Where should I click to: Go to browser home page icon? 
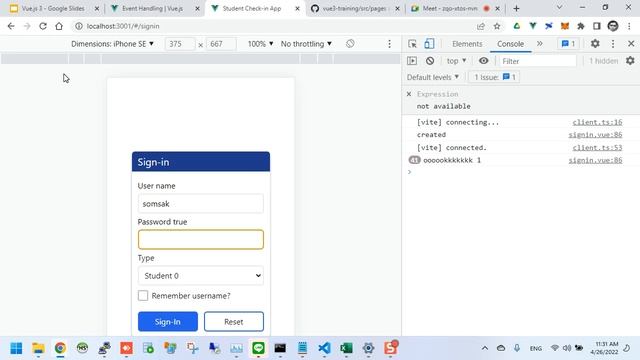pos(59,26)
